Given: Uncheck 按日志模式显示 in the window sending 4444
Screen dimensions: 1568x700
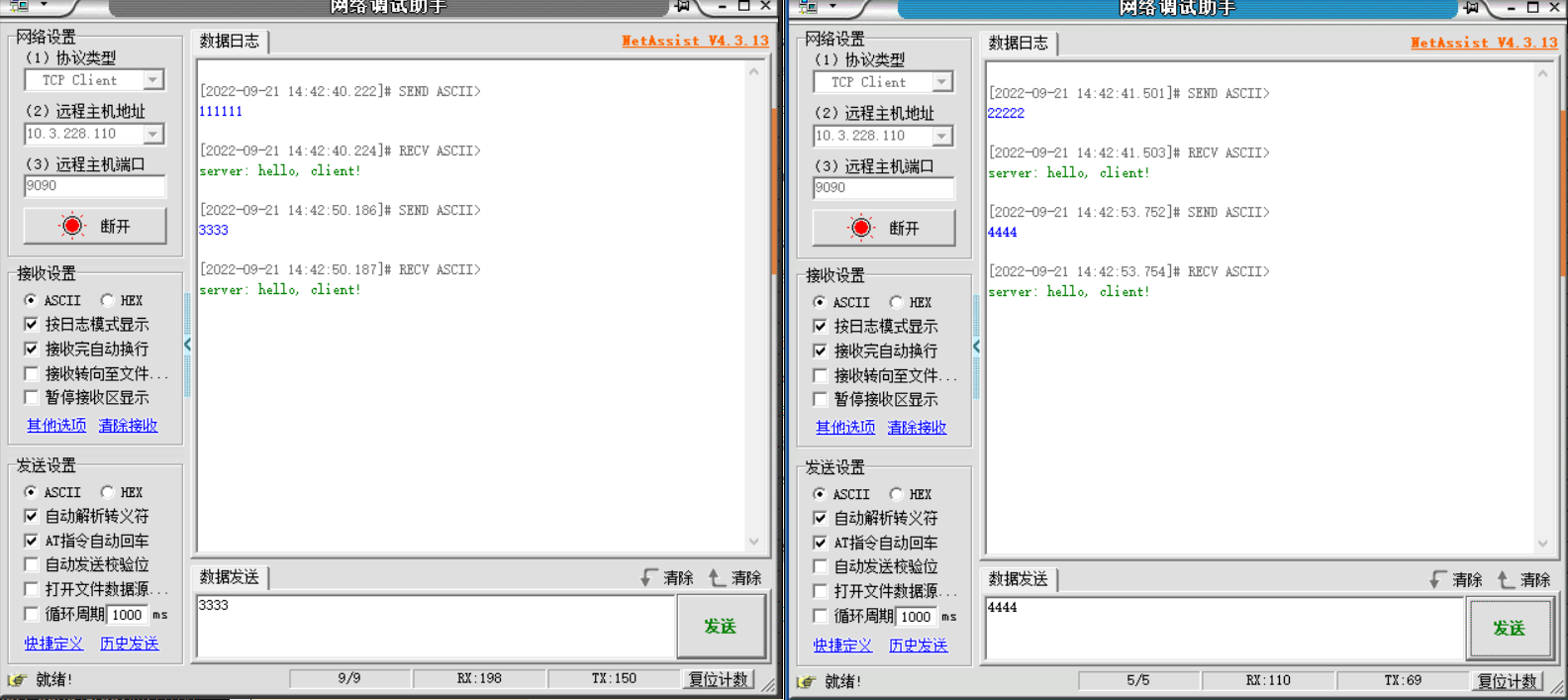Looking at the screenshot, I should [820, 326].
